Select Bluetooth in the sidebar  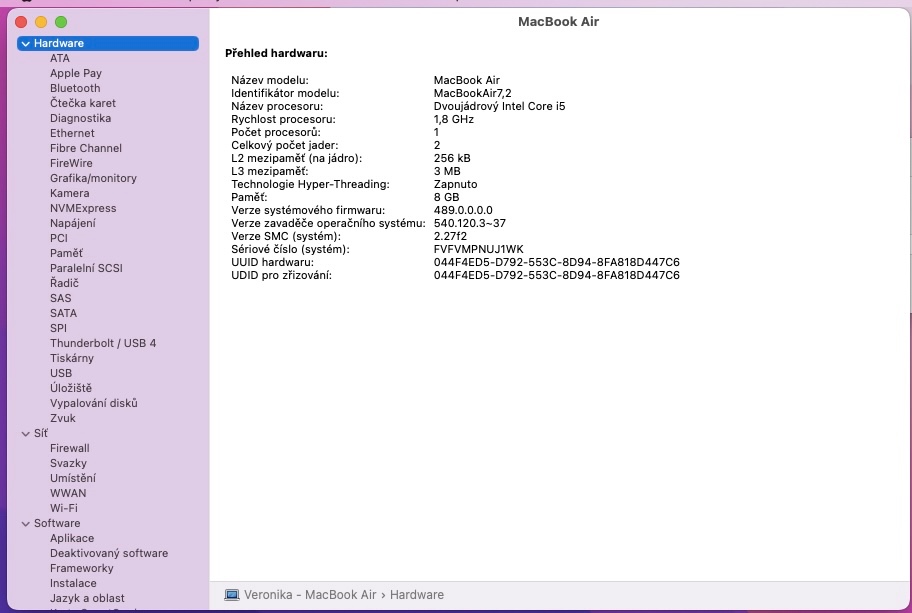pyautogui.click(x=75, y=88)
